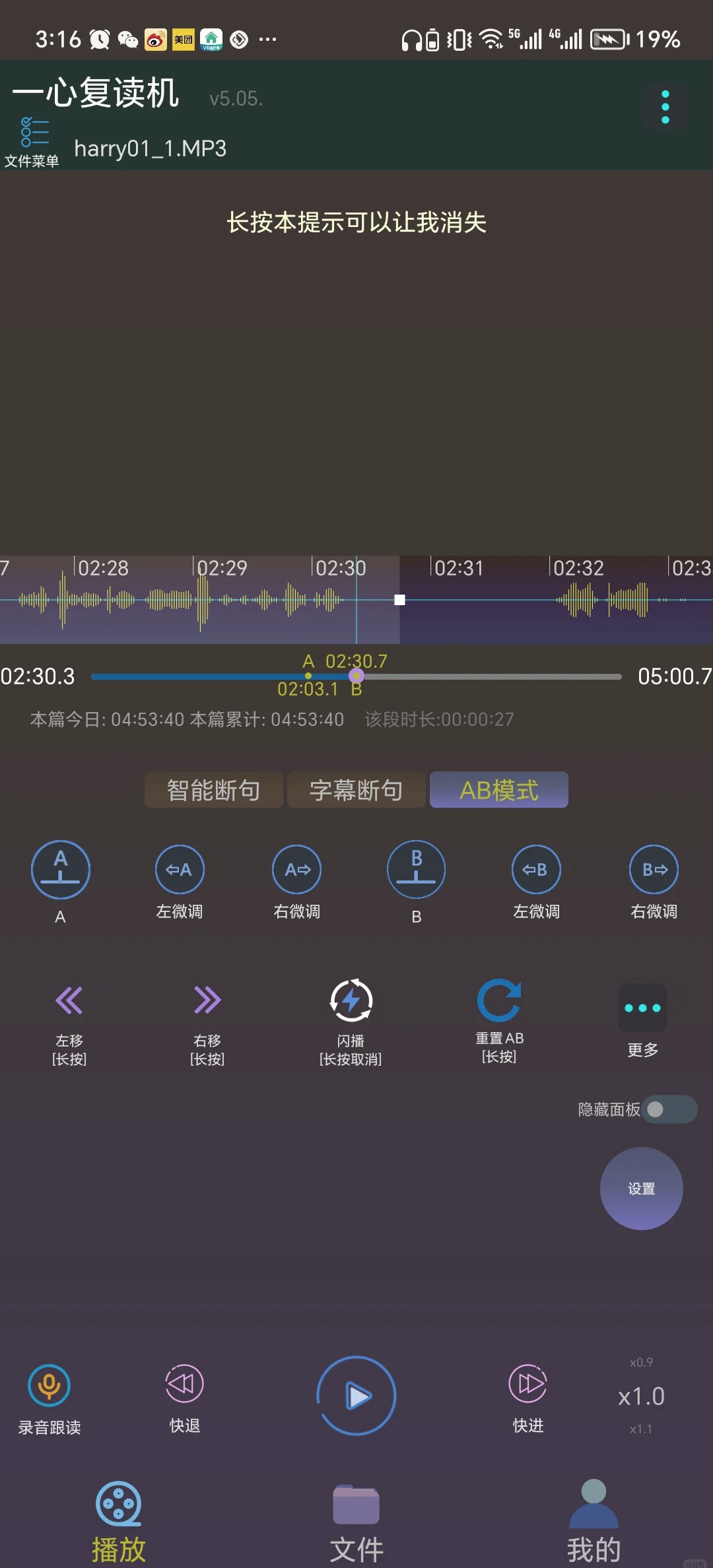Tap the current x1.0 speed value
713x1568 pixels.
point(641,1396)
